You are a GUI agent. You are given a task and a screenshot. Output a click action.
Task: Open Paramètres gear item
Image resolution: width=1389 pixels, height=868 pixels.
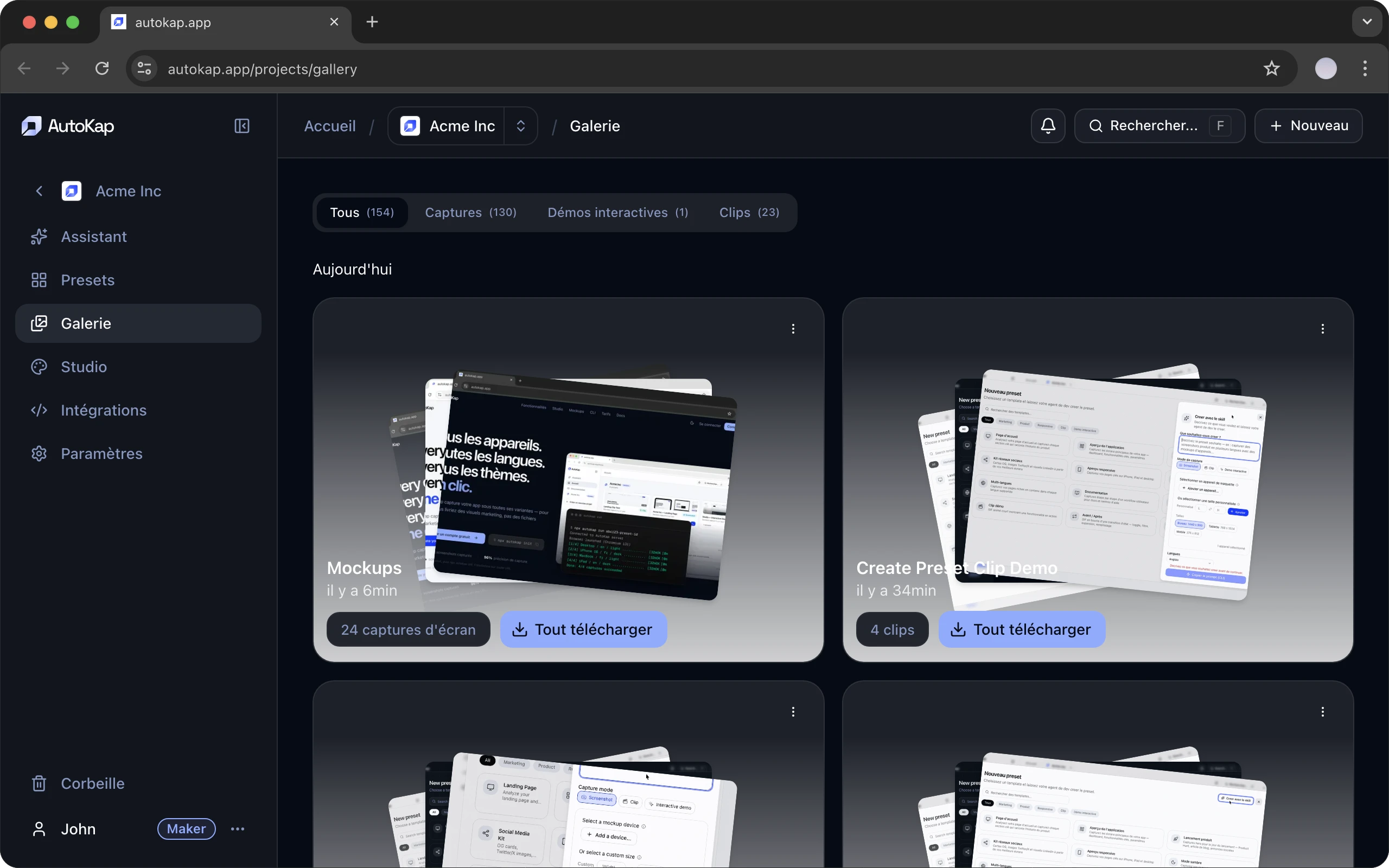(x=101, y=454)
